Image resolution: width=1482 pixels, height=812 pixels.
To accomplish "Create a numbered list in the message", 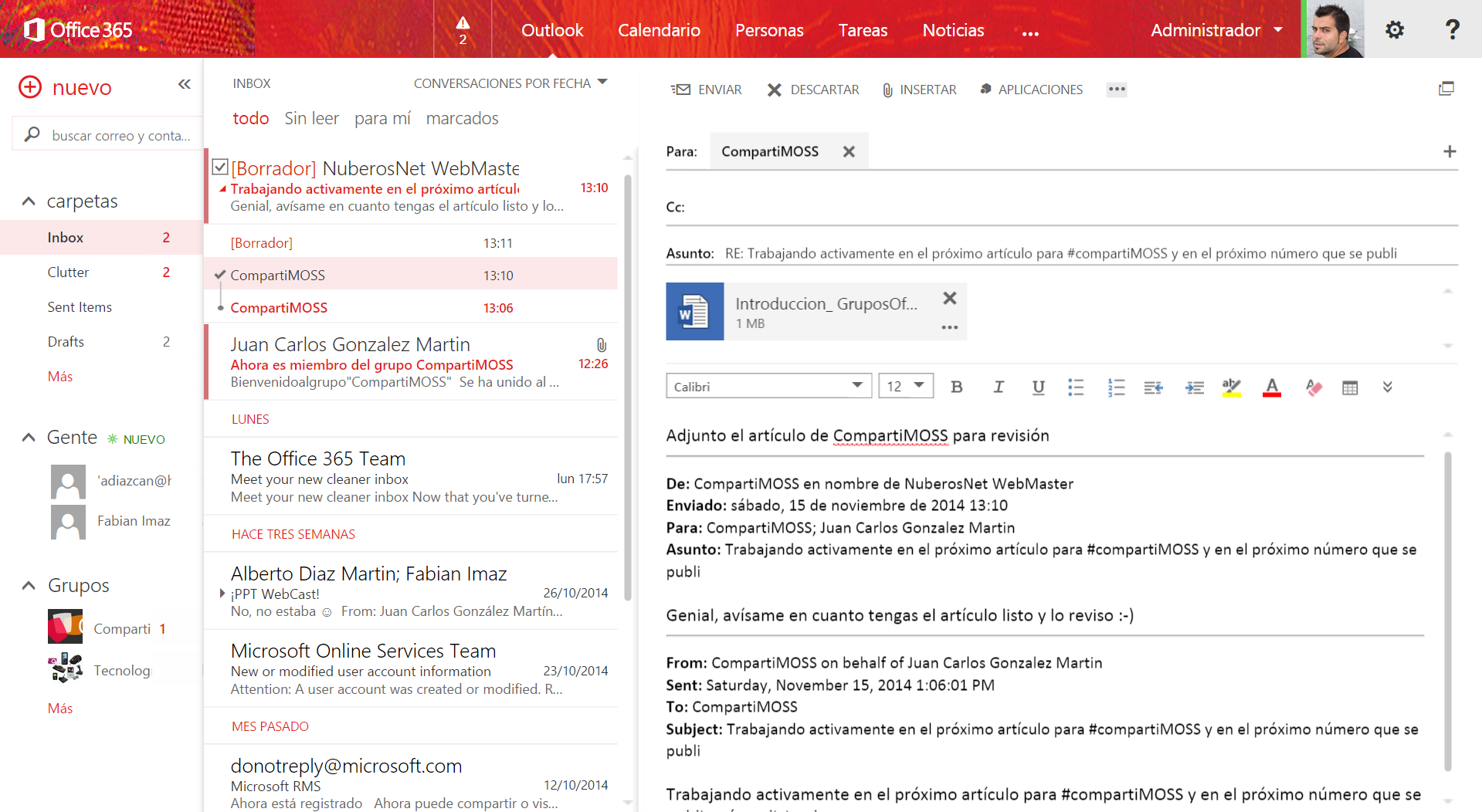I will 1116,387.
